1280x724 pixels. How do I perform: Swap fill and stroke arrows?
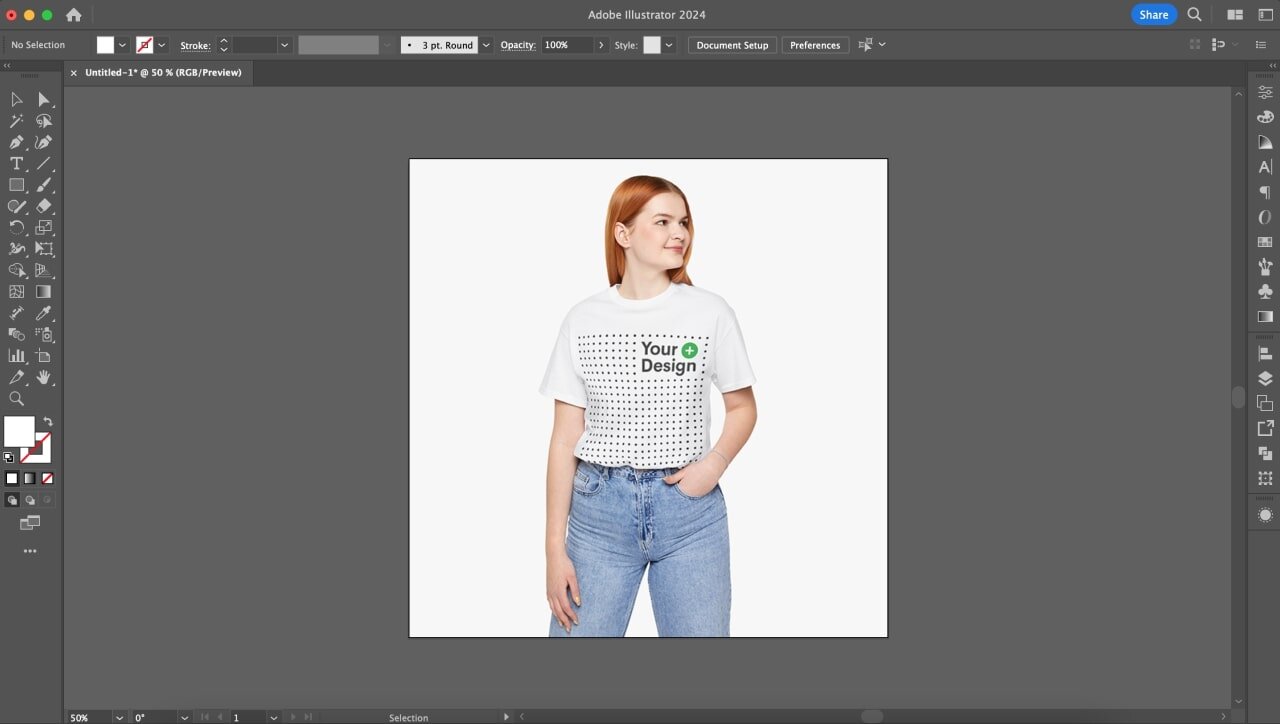tap(47, 422)
